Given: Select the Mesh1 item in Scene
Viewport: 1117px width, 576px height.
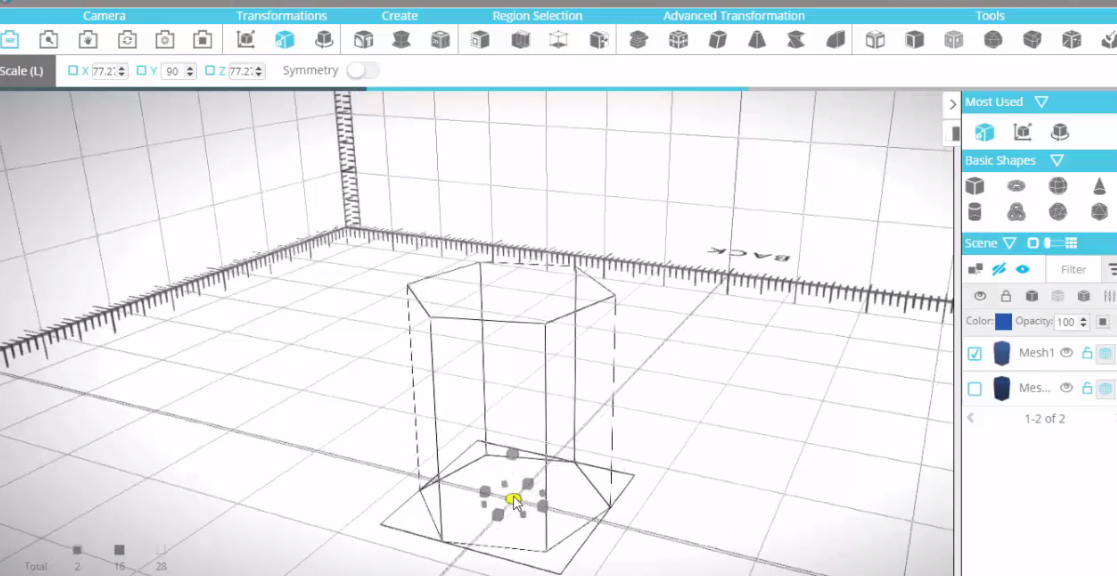Looking at the screenshot, I should [1037, 352].
